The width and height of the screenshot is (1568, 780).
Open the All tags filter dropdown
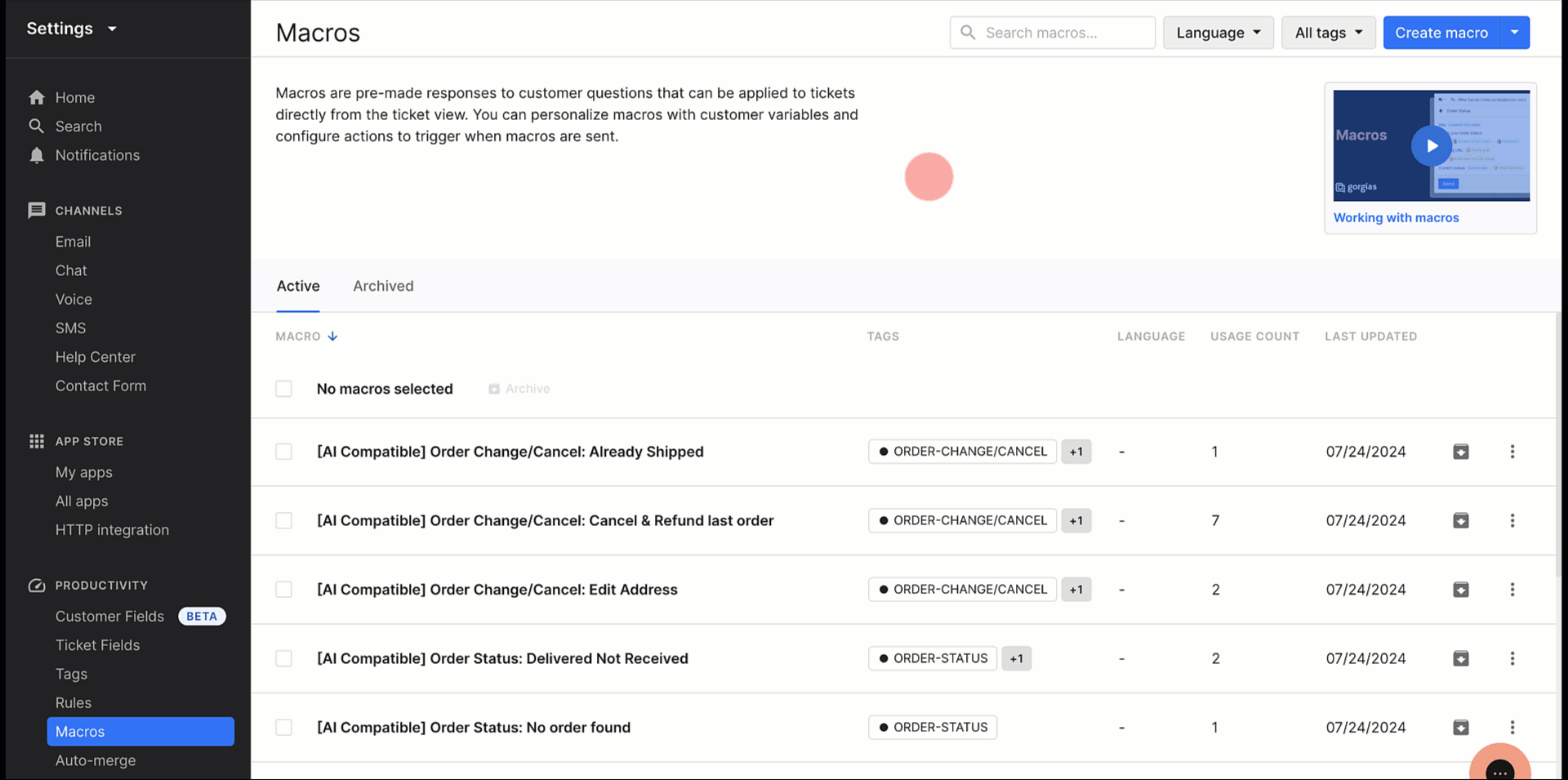point(1328,33)
